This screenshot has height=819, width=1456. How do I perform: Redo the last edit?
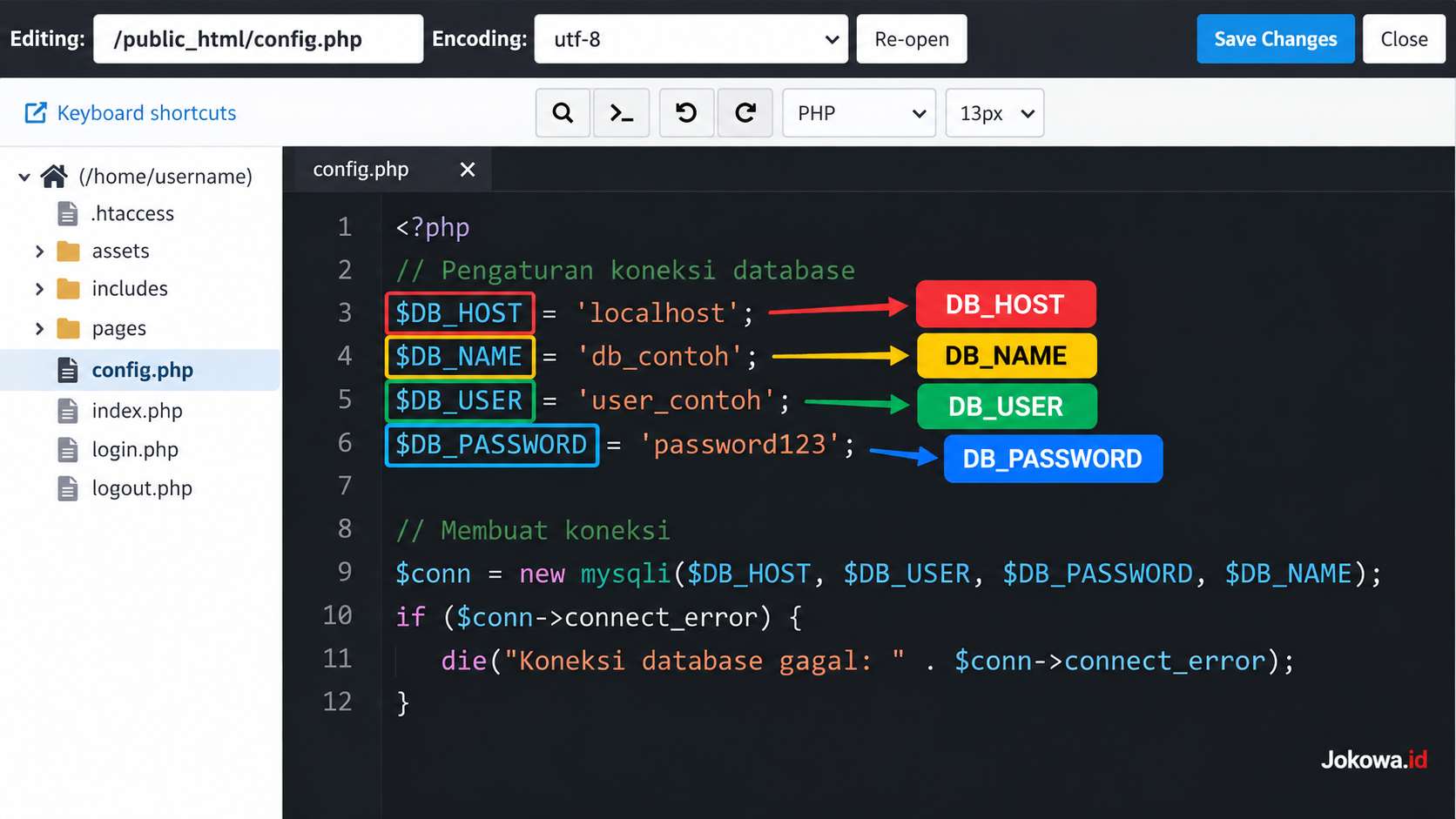click(x=745, y=113)
